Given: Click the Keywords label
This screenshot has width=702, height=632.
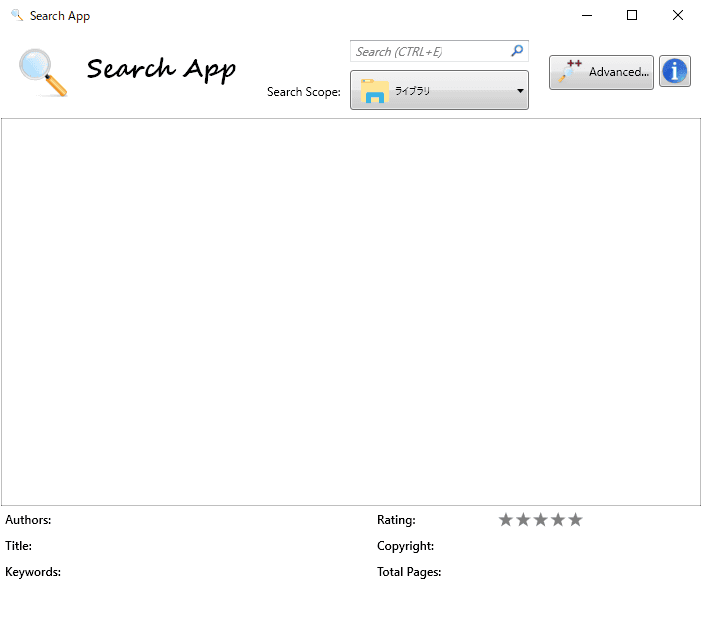Looking at the screenshot, I should tap(33, 572).
